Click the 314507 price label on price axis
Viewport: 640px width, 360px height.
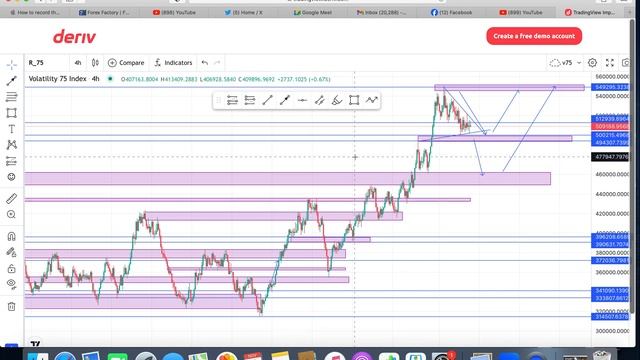pyautogui.click(x=610, y=317)
